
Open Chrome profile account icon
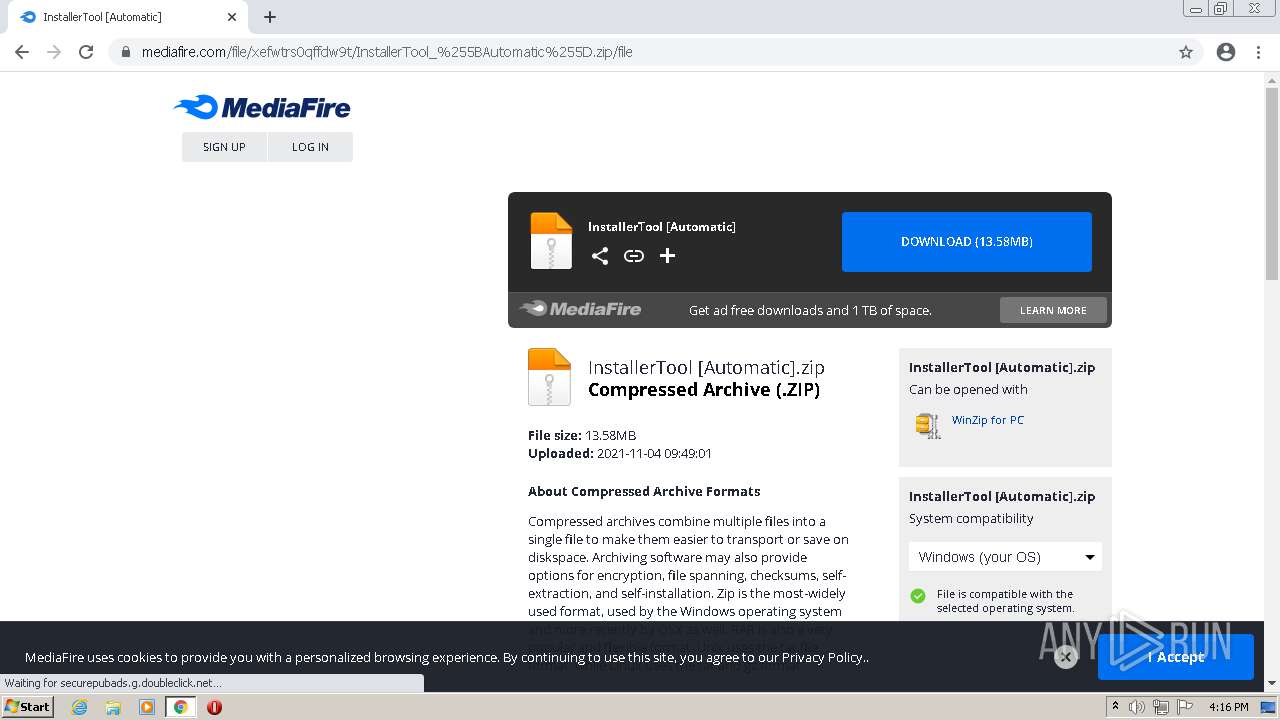(1226, 52)
